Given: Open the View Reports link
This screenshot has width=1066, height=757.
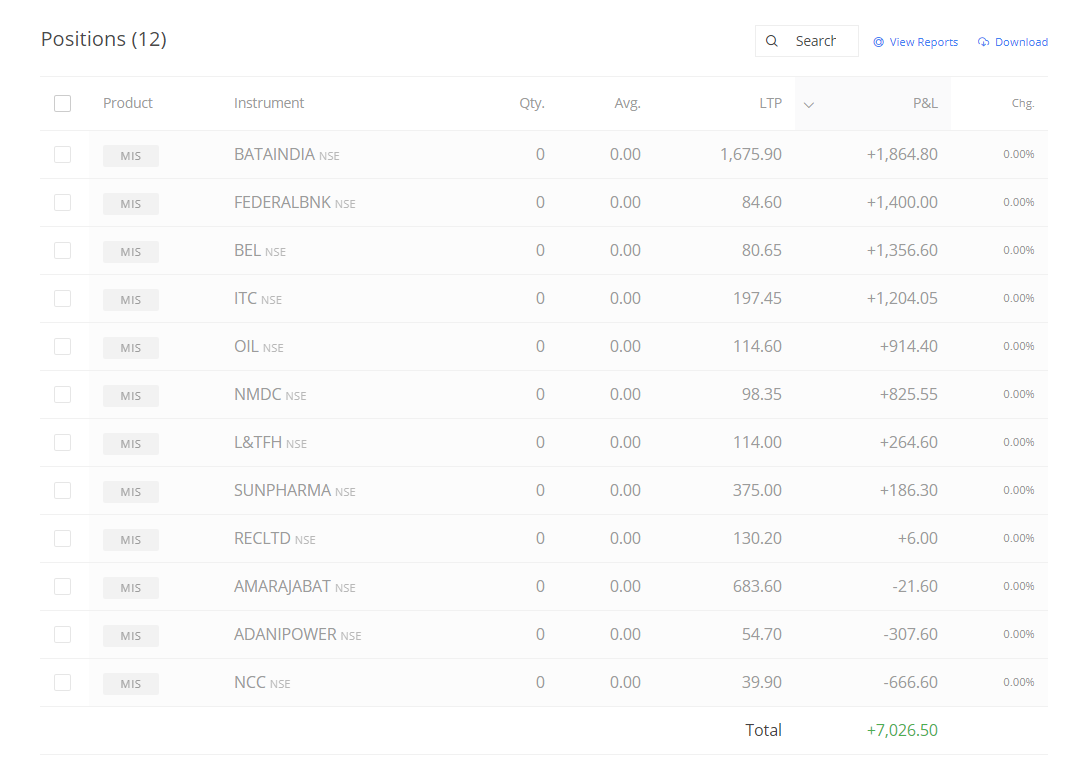Looking at the screenshot, I should pyautogui.click(x=916, y=42).
